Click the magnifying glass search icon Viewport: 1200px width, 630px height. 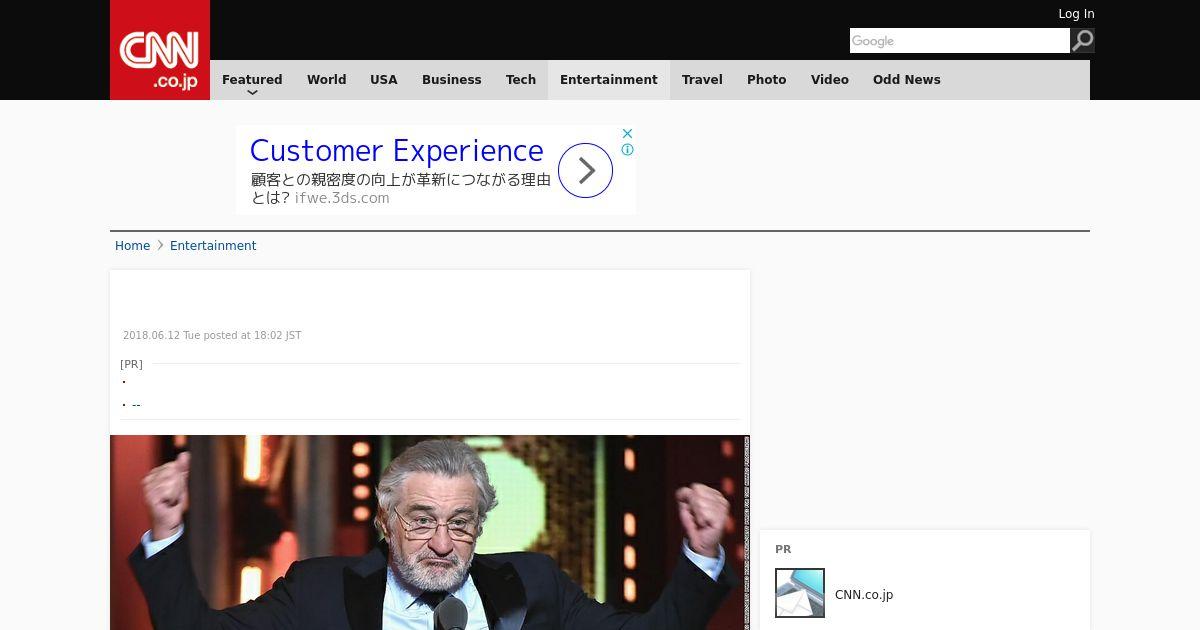point(1082,41)
